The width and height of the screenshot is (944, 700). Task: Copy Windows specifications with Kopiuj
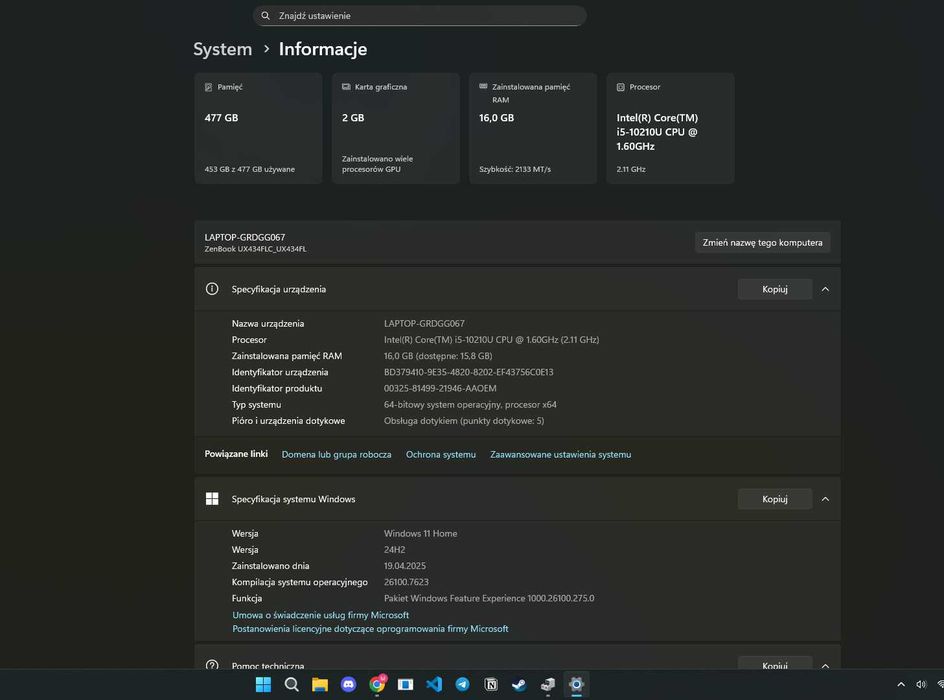(x=775, y=499)
